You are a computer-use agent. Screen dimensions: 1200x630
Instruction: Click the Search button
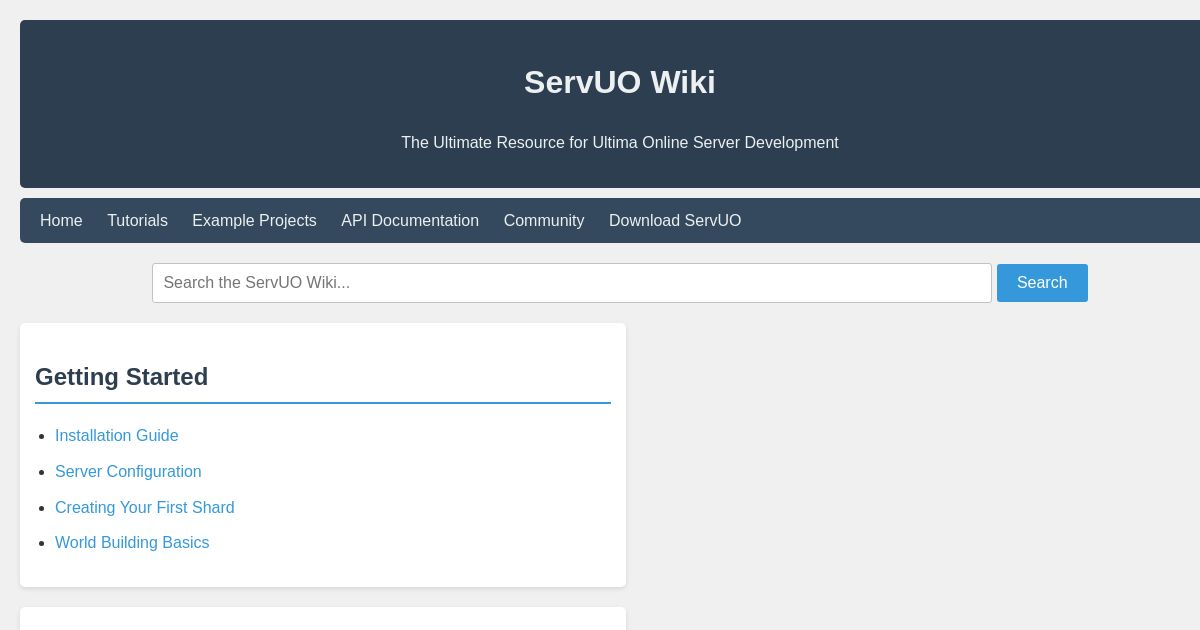tap(1042, 283)
